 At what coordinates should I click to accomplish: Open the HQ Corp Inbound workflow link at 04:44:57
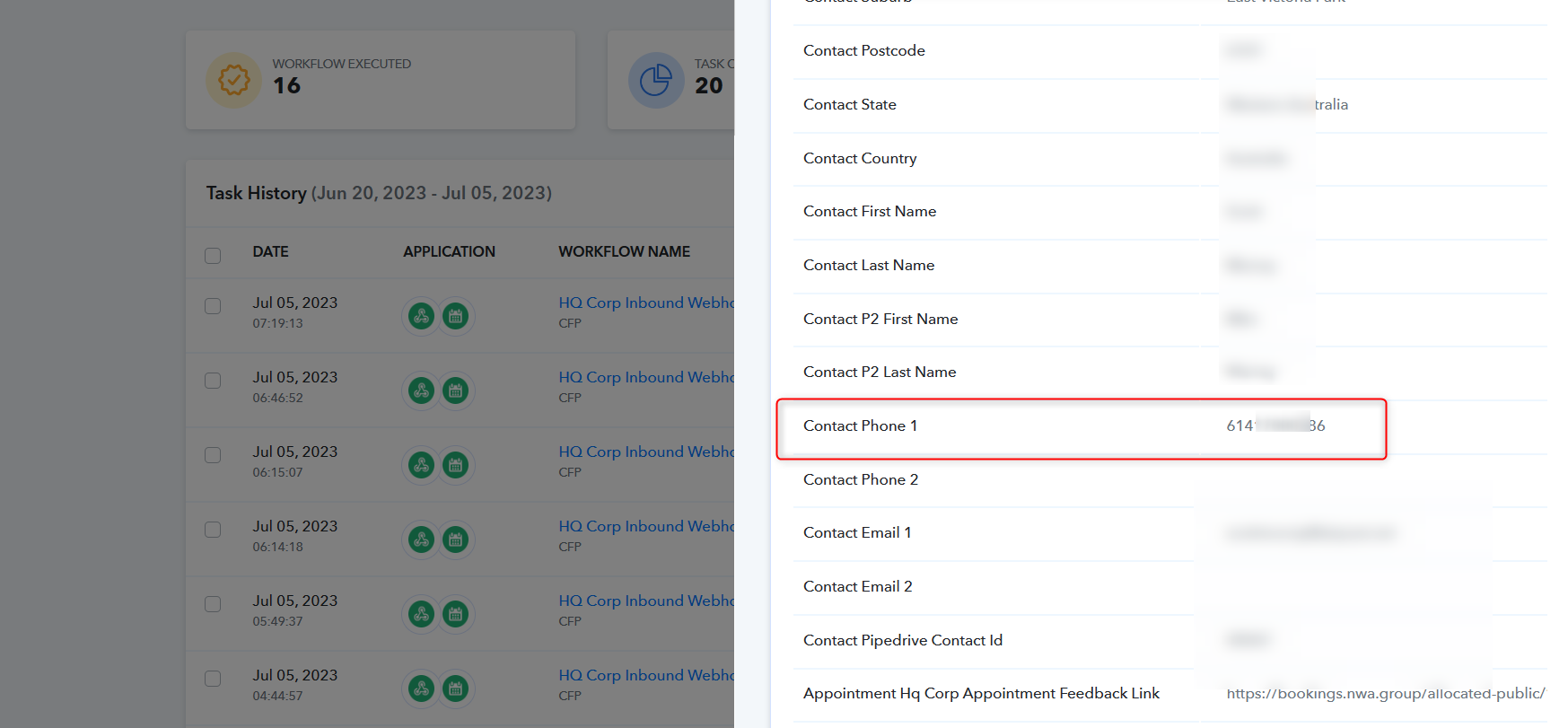coord(646,676)
